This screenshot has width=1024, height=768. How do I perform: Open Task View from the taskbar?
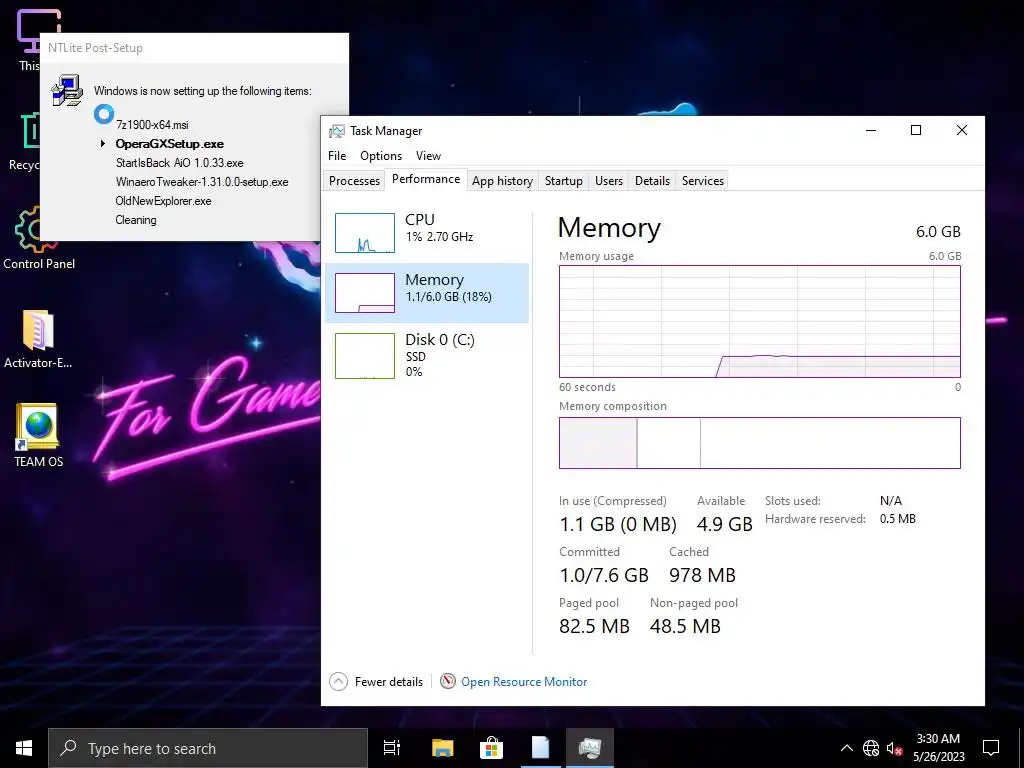pos(392,748)
